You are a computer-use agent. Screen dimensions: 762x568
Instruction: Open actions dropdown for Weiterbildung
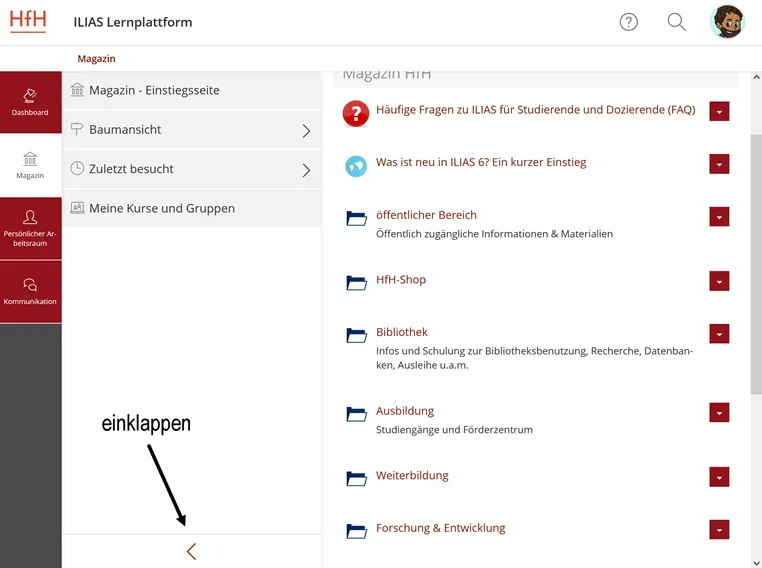point(719,478)
